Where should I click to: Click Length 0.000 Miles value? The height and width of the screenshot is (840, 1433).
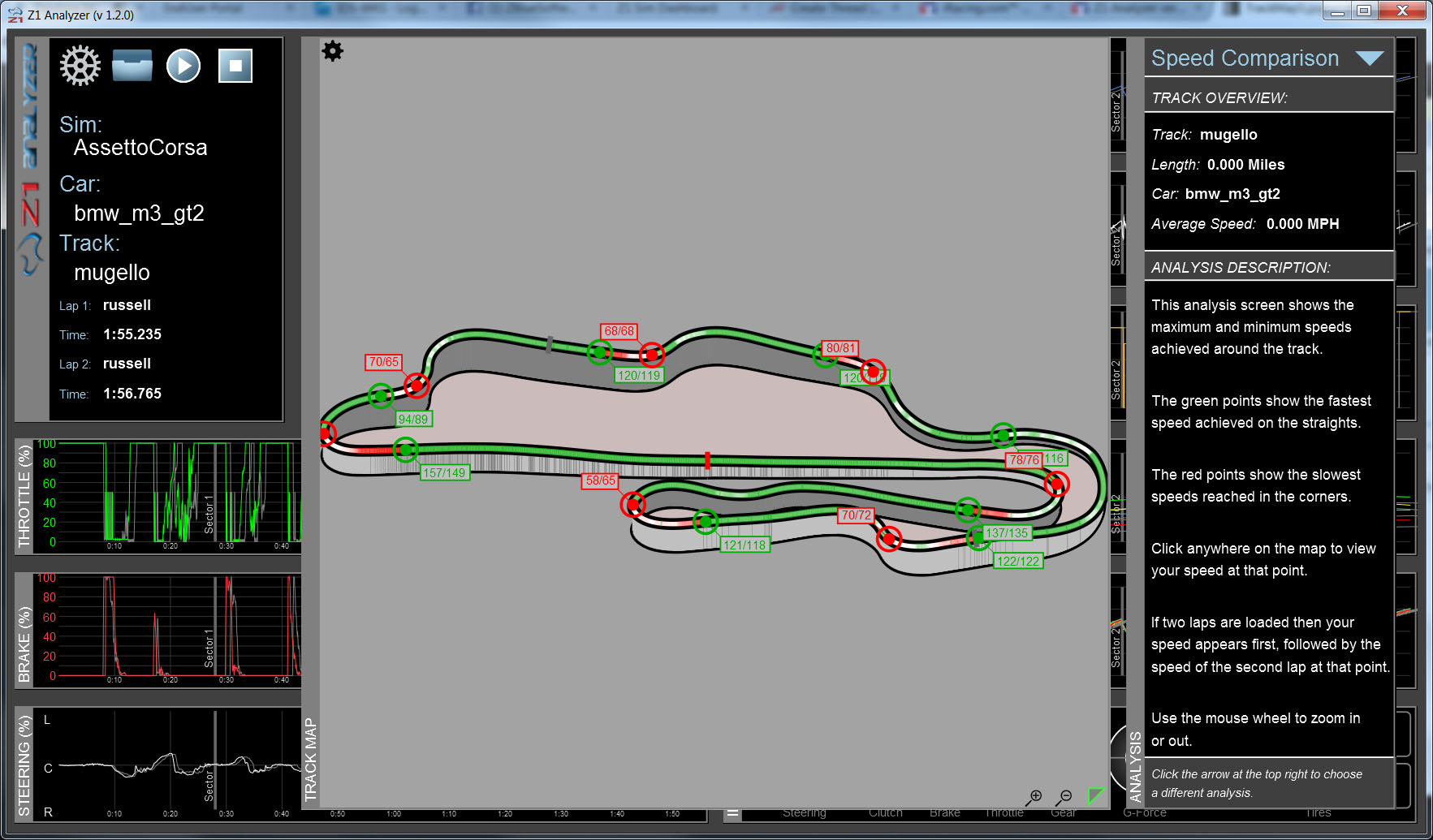pos(1245,165)
